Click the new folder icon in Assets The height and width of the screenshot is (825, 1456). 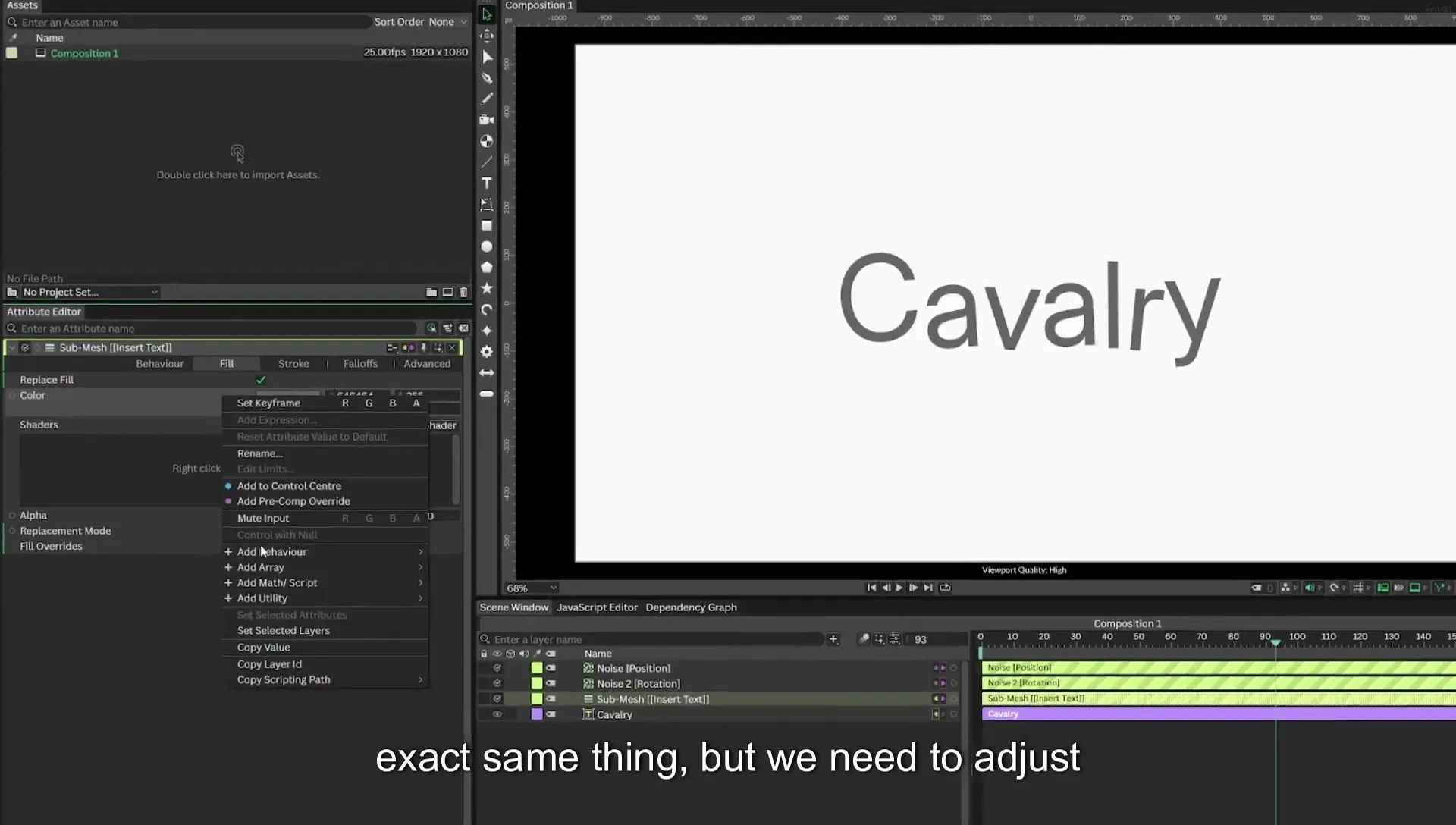(x=431, y=293)
